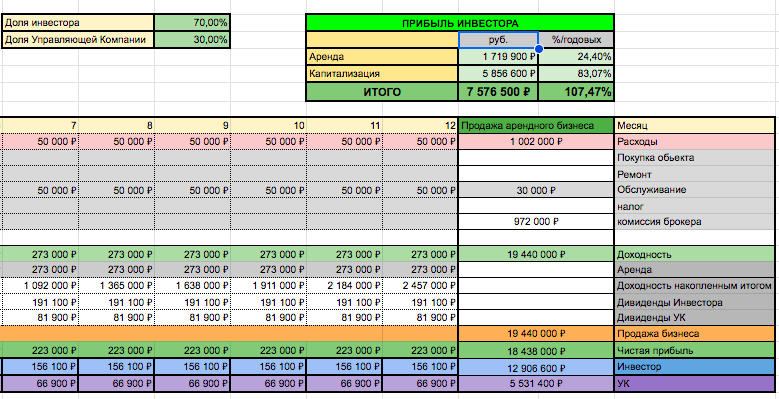Select the 'руб.' header cell

498,40
